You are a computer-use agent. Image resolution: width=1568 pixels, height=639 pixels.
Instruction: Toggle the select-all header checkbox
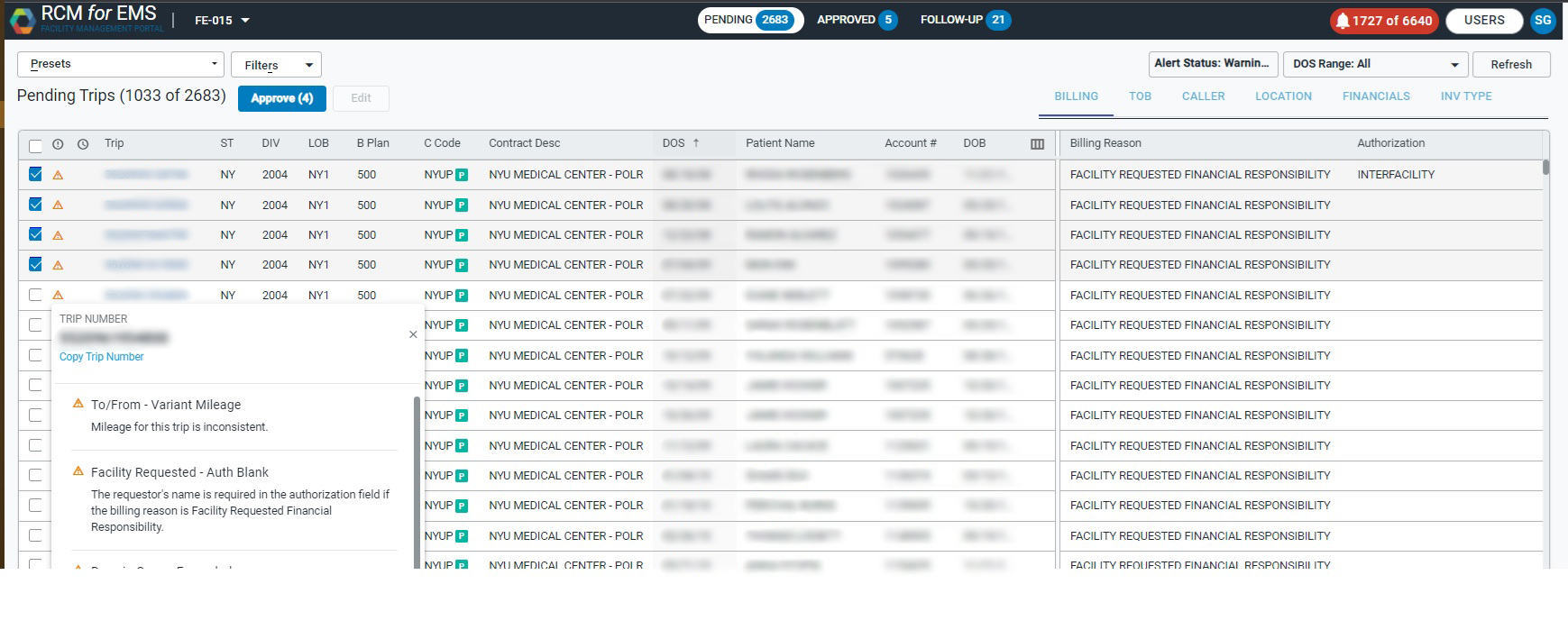35,145
